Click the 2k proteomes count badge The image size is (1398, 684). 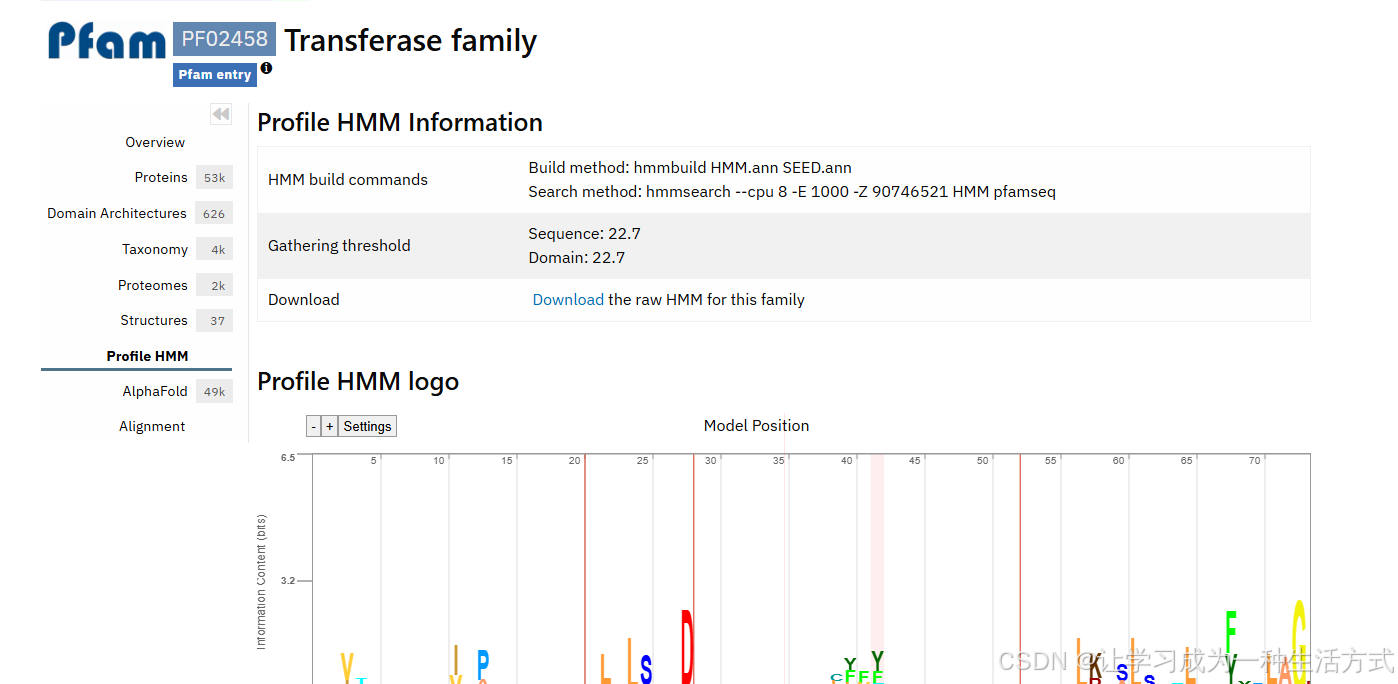point(214,285)
